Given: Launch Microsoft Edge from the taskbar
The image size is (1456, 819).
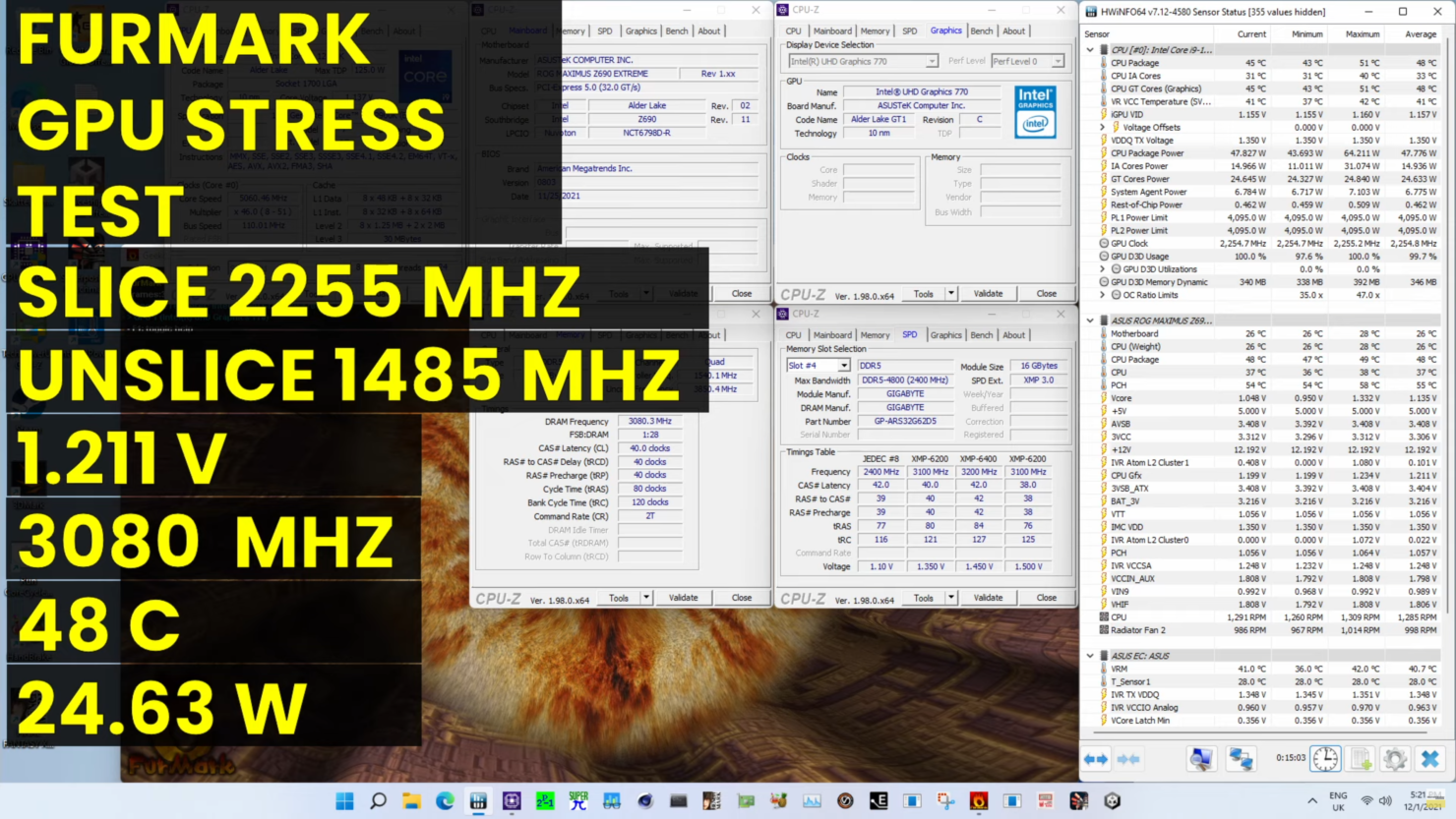Looking at the screenshot, I should pyautogui.click(x=445, y=801).
